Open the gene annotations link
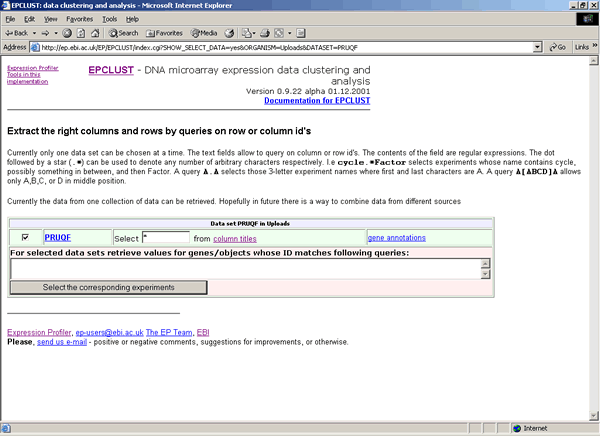This screenshot has height=436, width=600. (x=396, y=238)
